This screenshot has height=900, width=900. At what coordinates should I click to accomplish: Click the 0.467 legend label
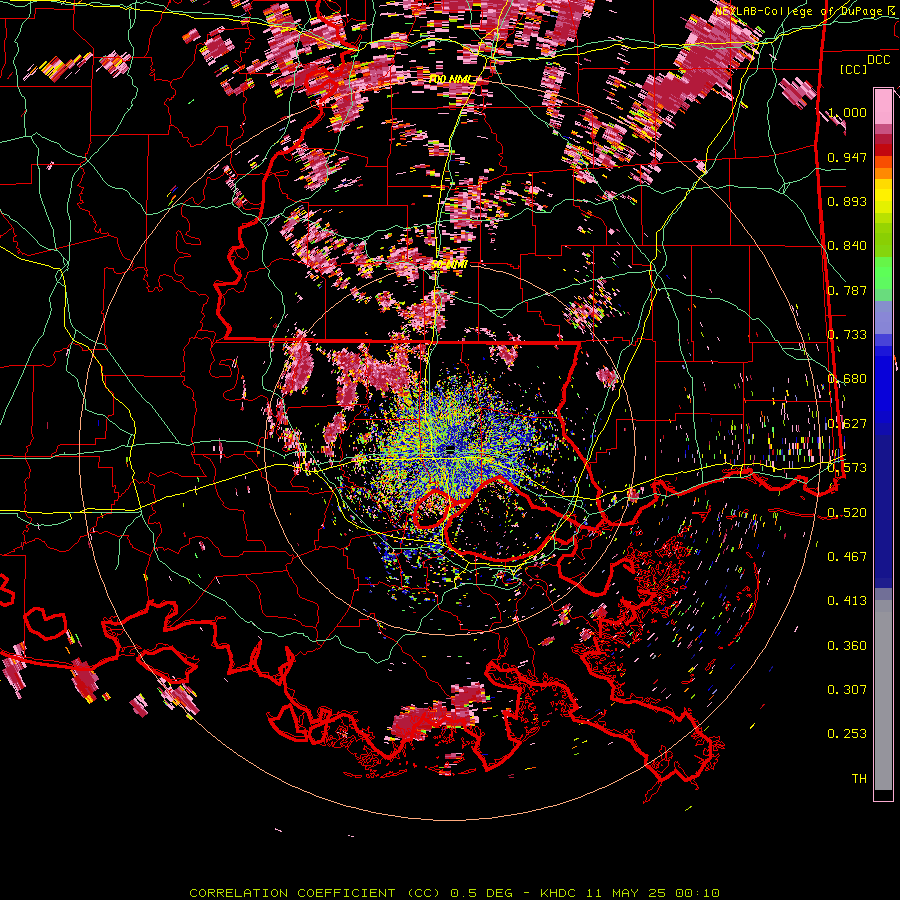point(847,557)
